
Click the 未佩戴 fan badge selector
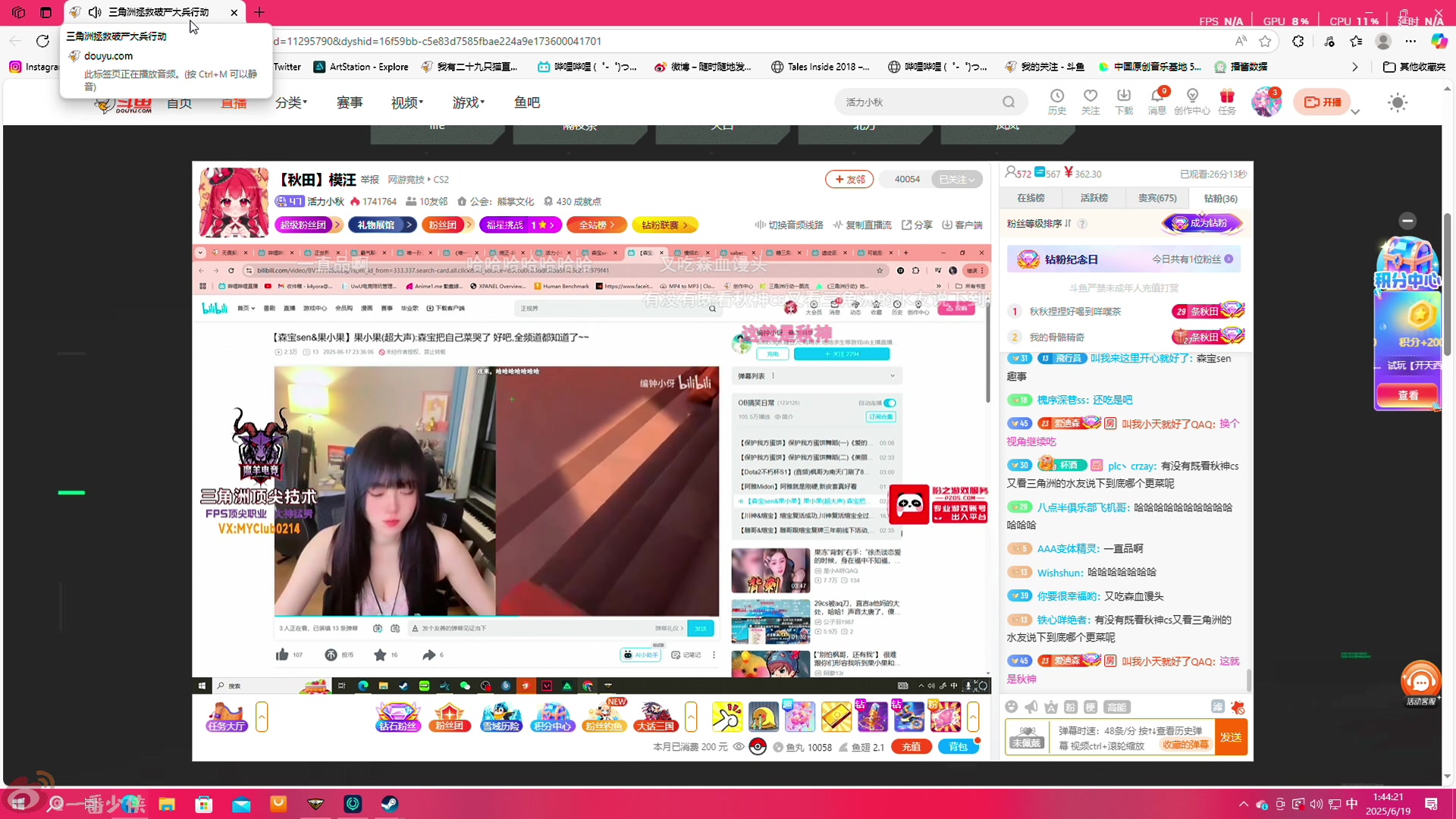pos(1027,736)
